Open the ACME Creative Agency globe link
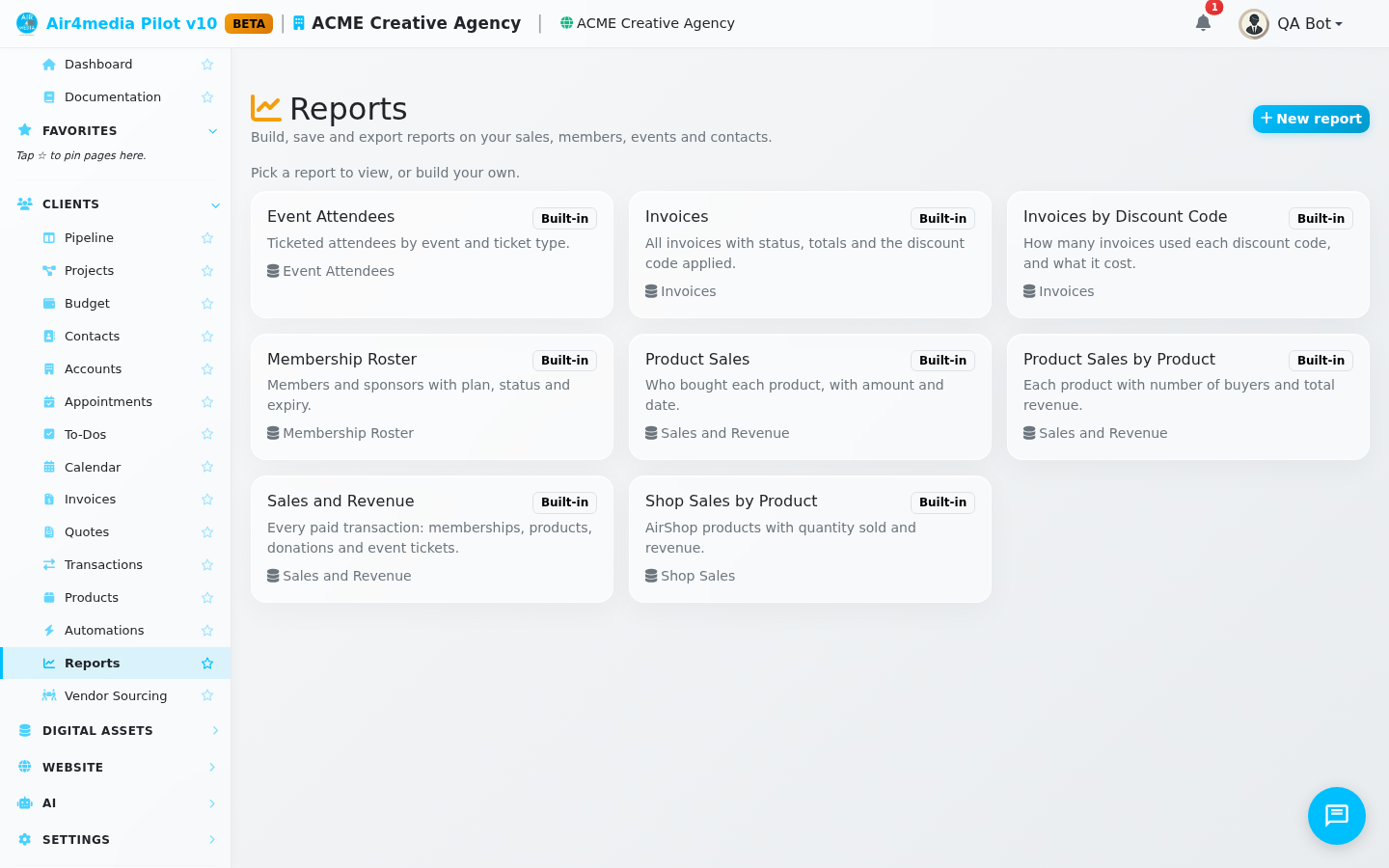The height and width of the screenshot is (868, 1389). click(647, 23)
